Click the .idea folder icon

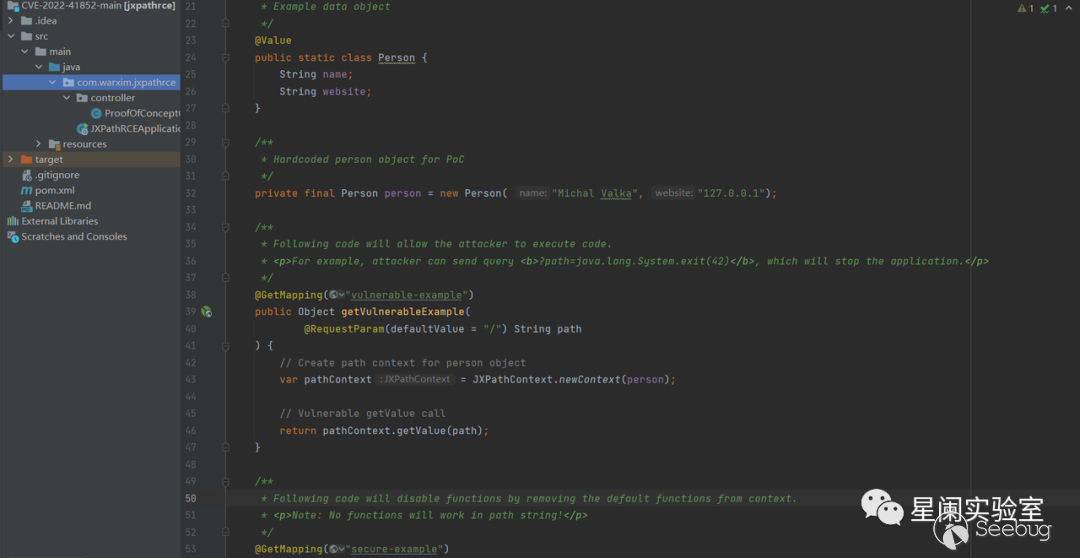(26, 21)
